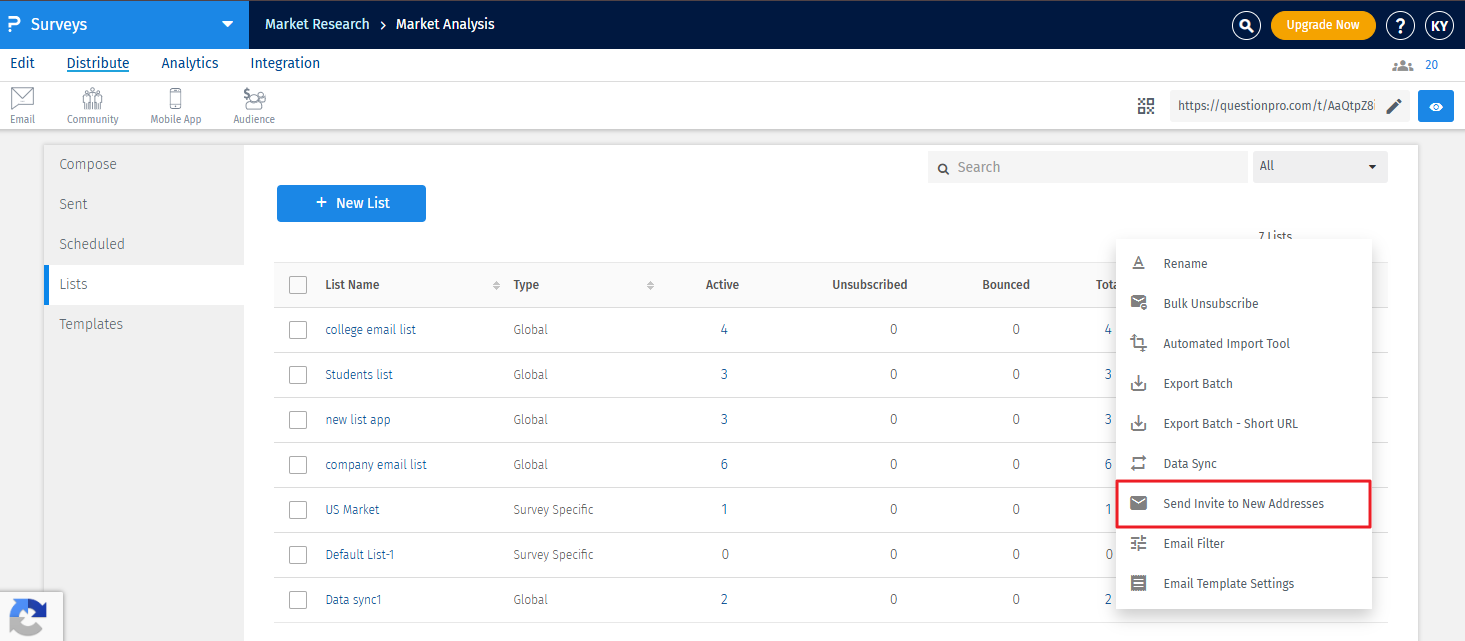Screen dimensions: 1465x641
Task: Open the help question mark icon
Action: coord(1399,25)
